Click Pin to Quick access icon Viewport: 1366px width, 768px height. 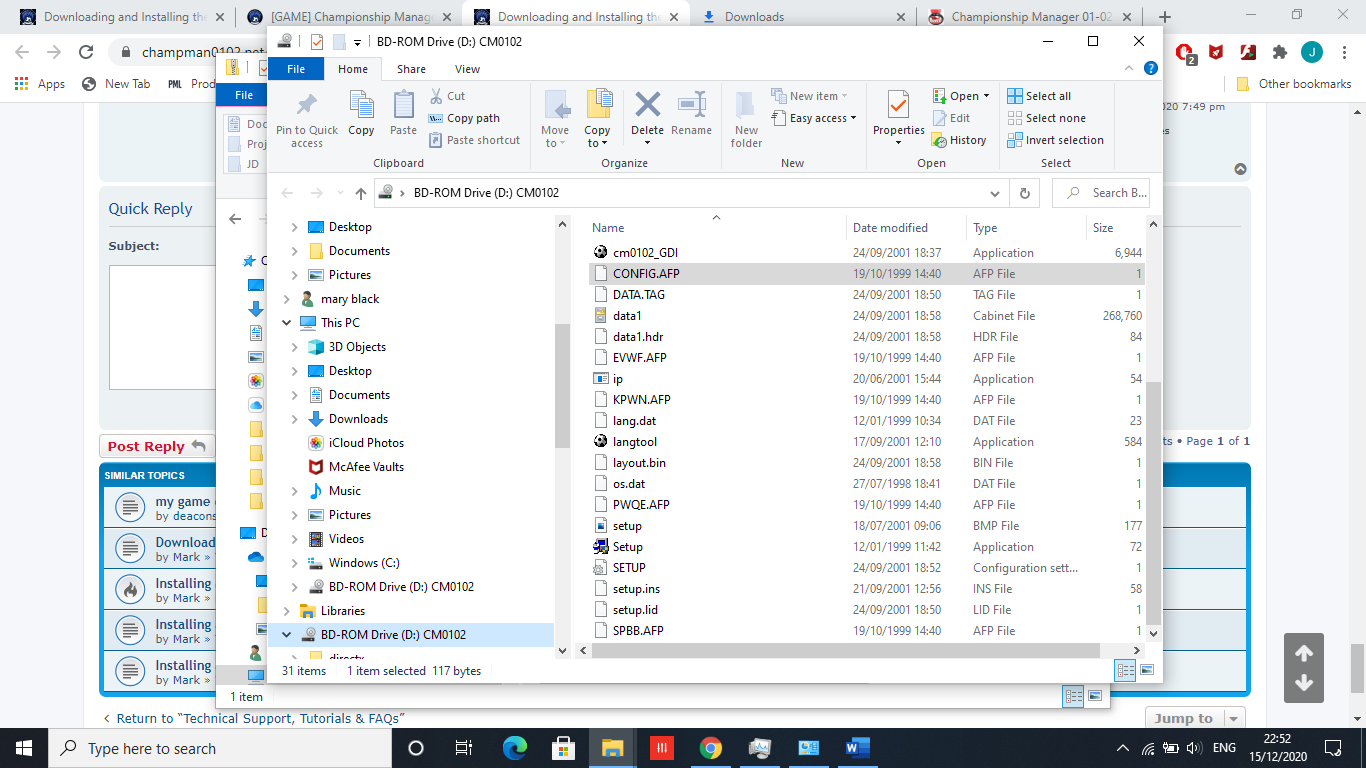point(307,105)
